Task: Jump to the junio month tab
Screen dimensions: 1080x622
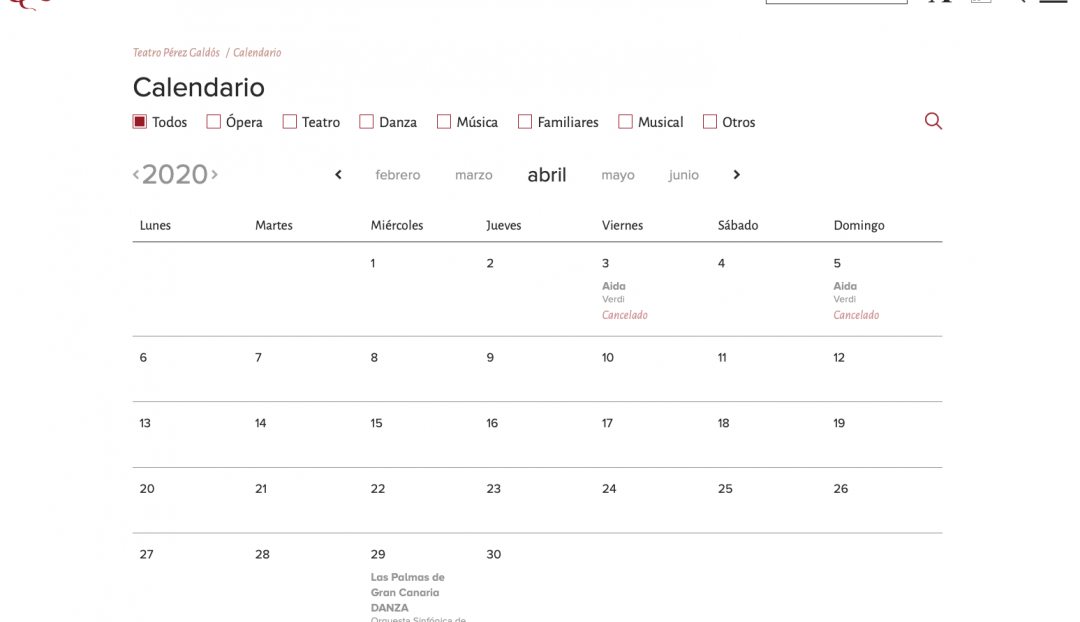Action: tap(684, 175)
